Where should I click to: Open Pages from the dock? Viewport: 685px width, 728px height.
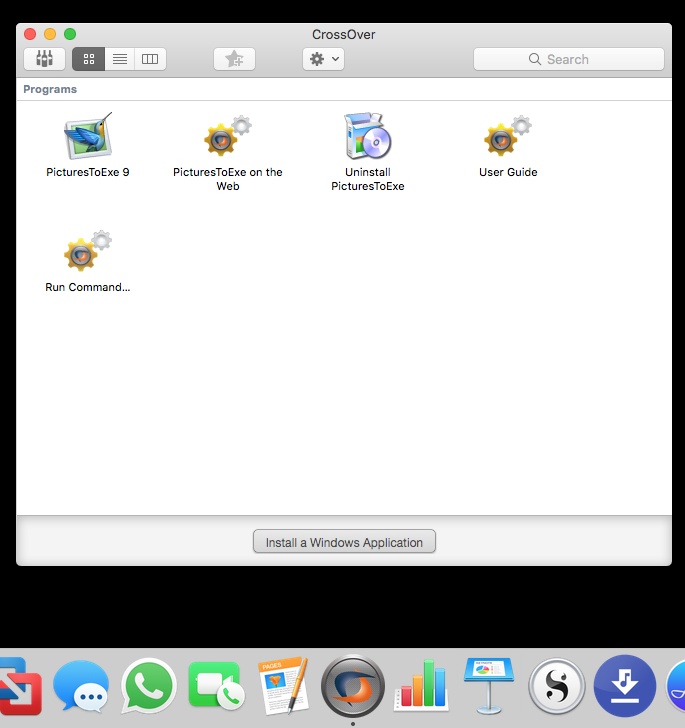283,687
